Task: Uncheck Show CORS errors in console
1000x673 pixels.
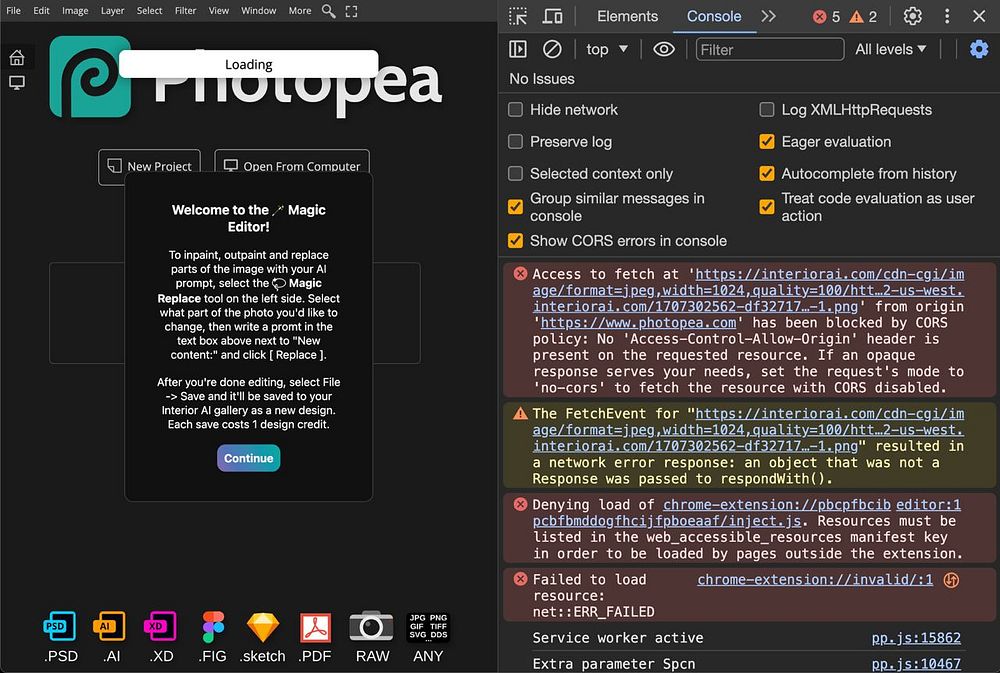Action: pyautogui.click(x=515, y=240)
